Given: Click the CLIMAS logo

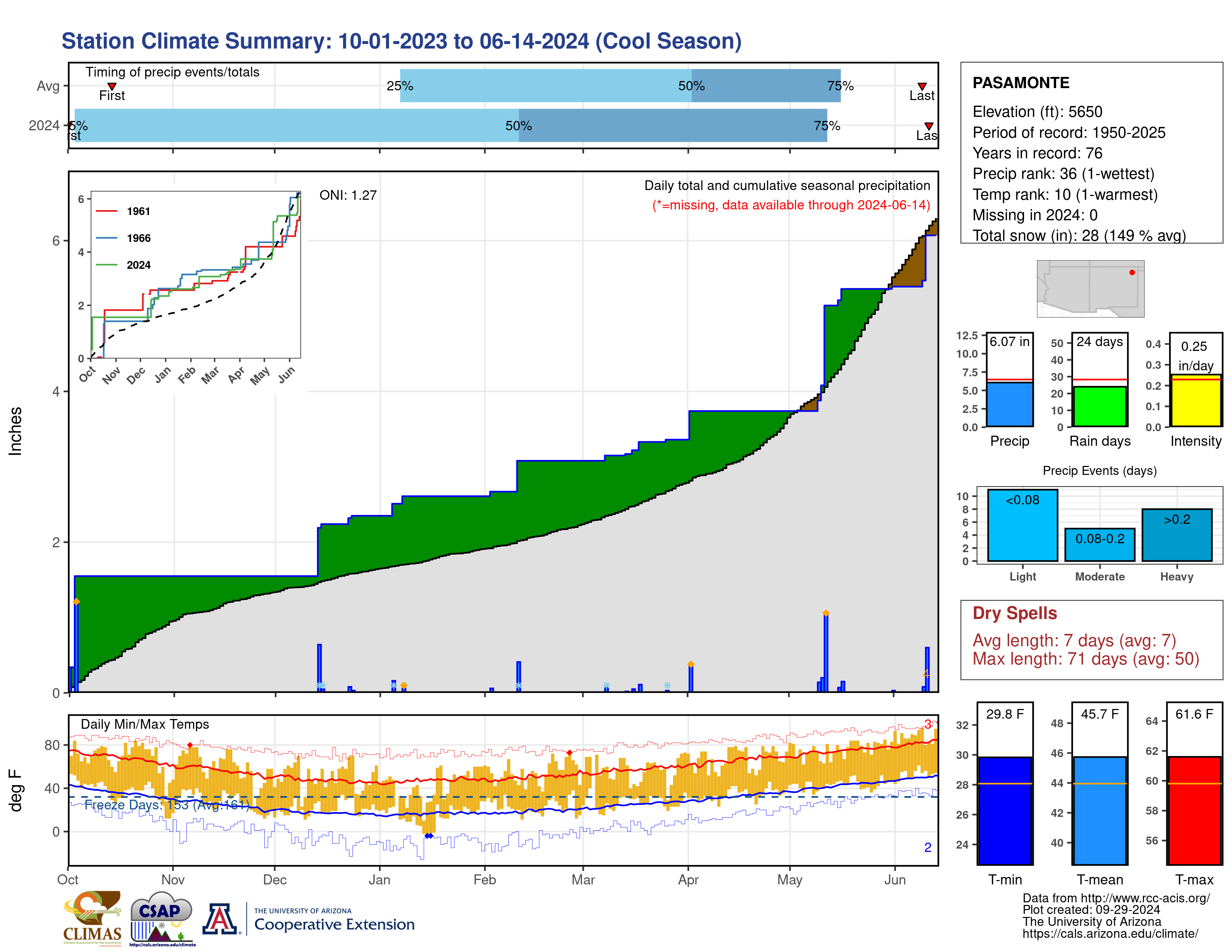Looking at the screenshot, I should 93,918.
